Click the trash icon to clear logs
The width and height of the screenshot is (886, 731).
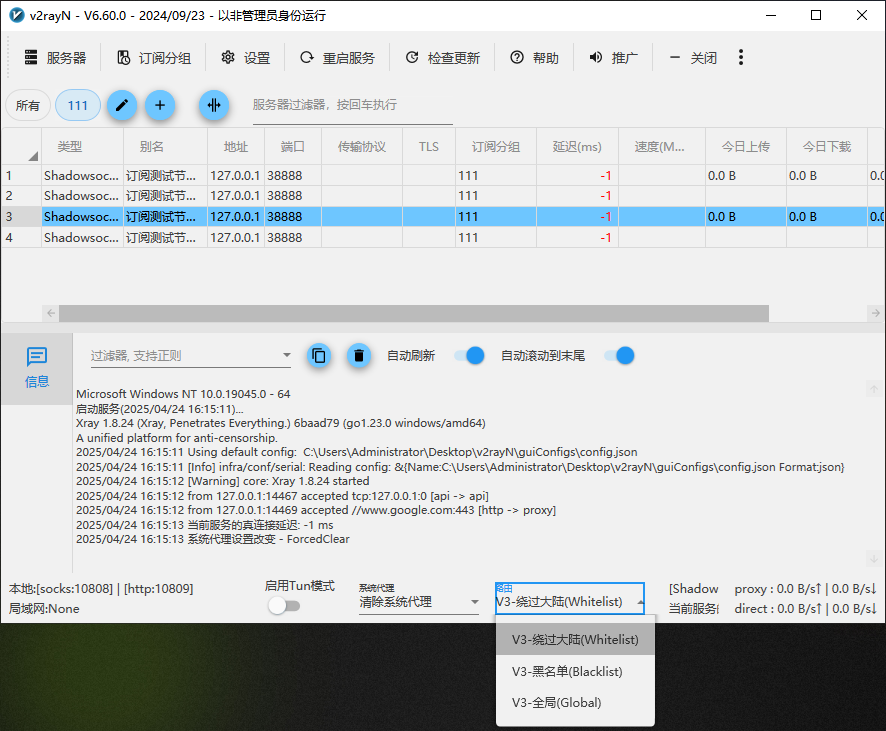pos(359,355)
